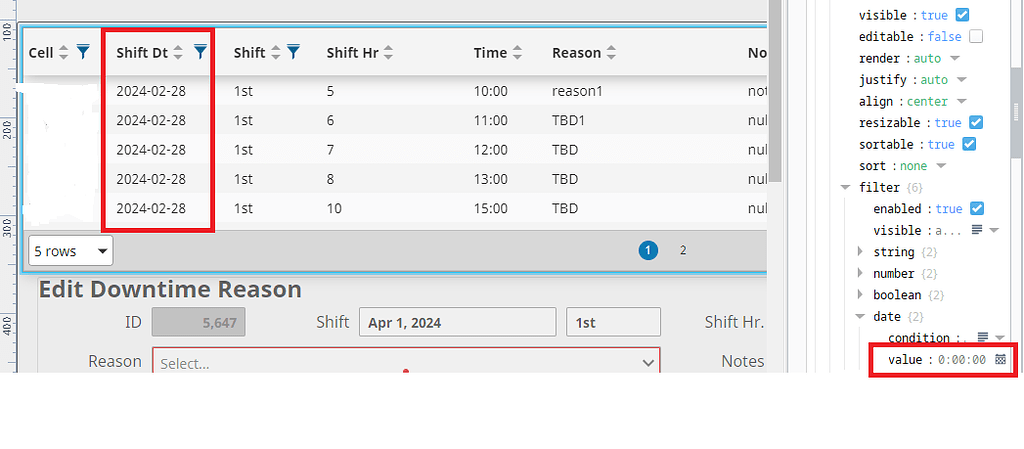Image resolution: width=1024 pixels, height=449 pixels.
Task: Open the Cell column filter icon
Action: pos(83,53)
